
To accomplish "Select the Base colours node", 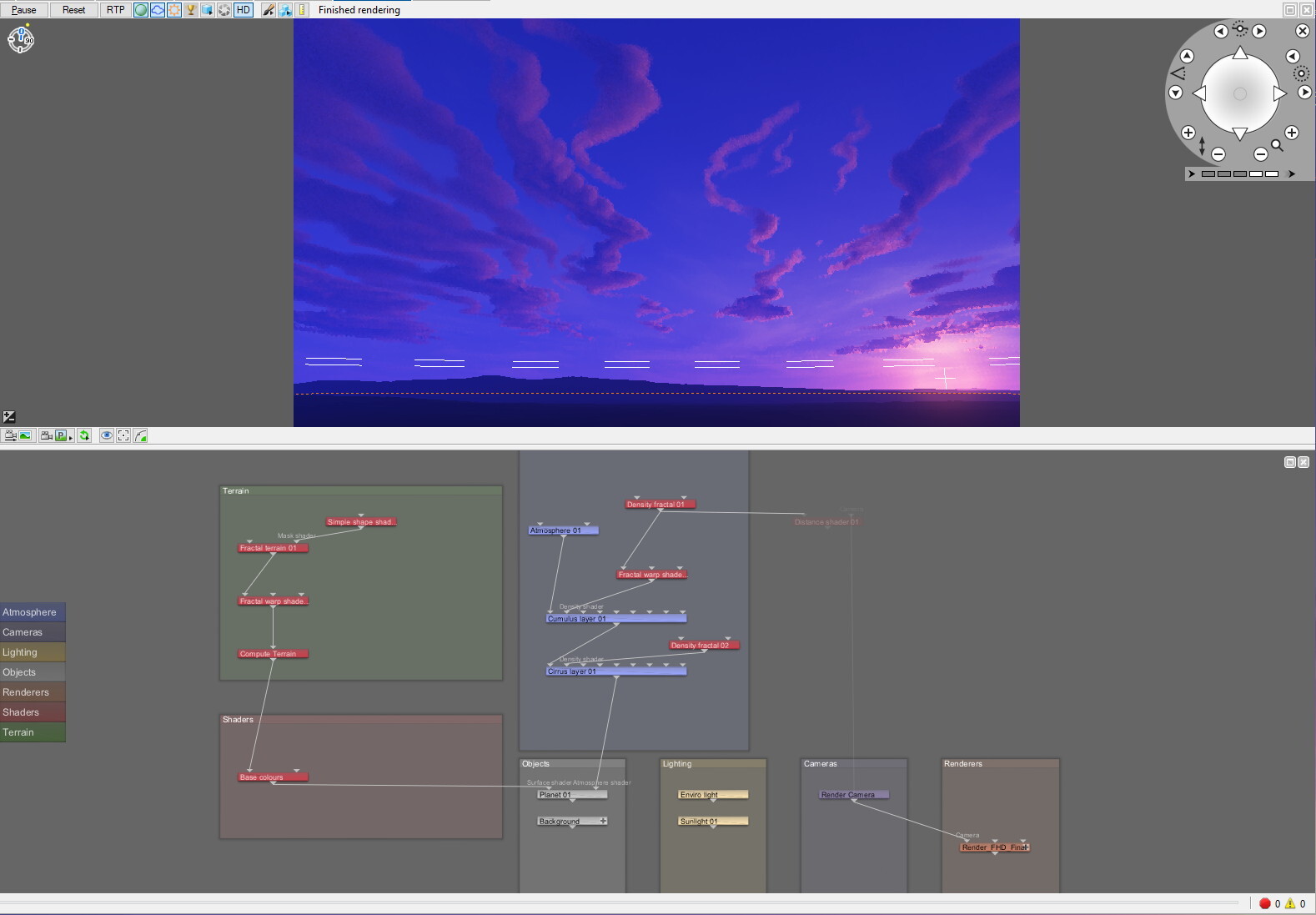I will pos(273,777).
